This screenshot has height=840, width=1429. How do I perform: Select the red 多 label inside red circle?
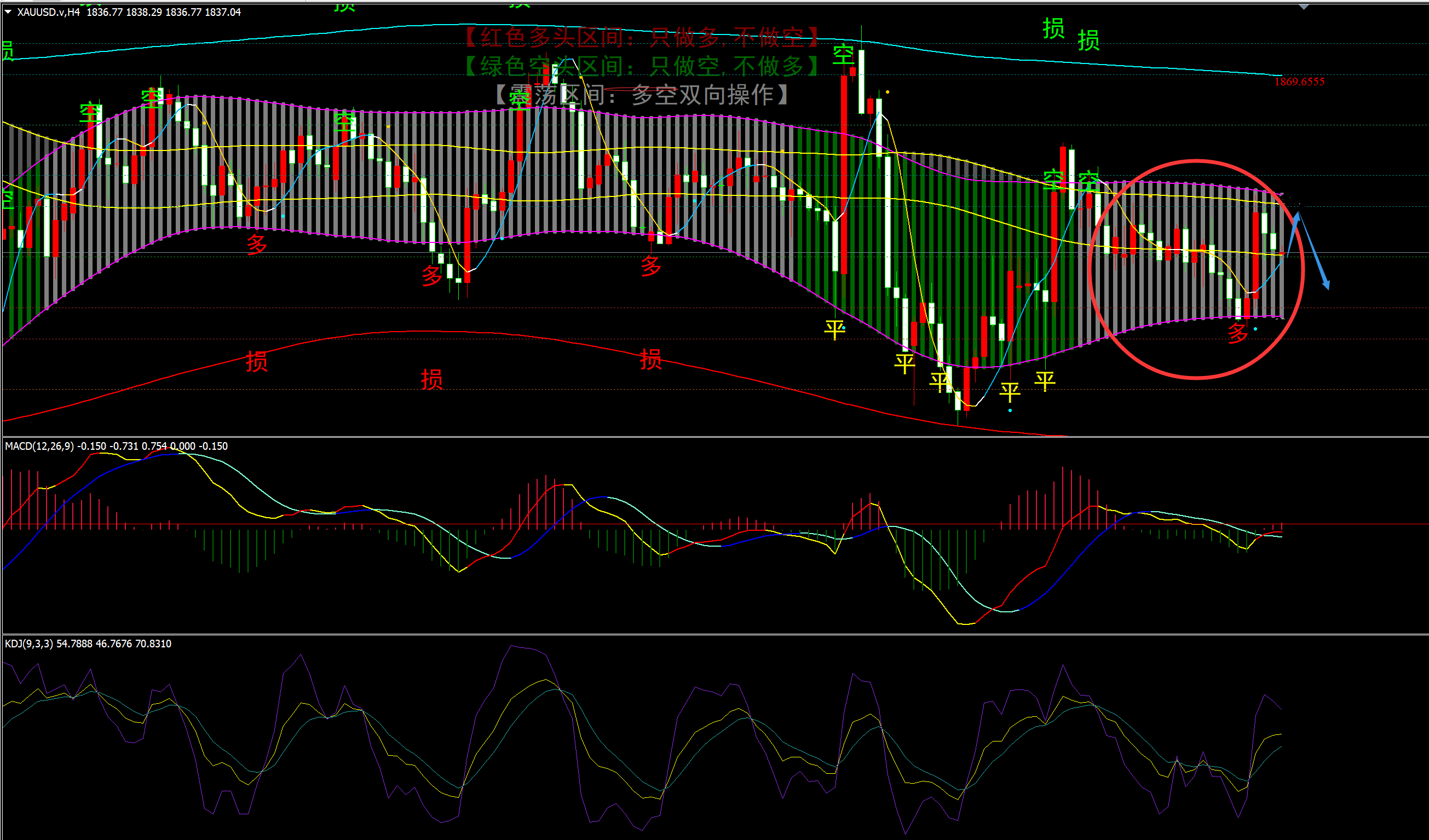(x=1238, y=333)
